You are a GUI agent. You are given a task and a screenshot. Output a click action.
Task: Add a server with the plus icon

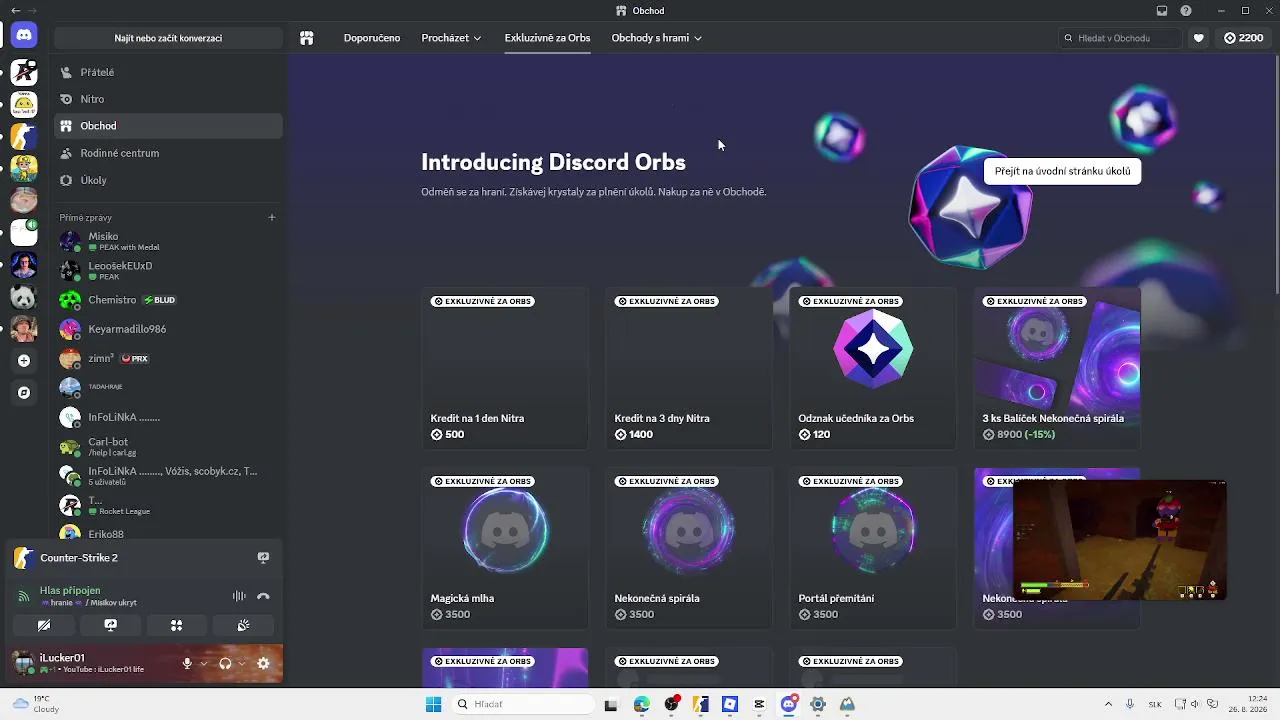(x=24, y=360)
